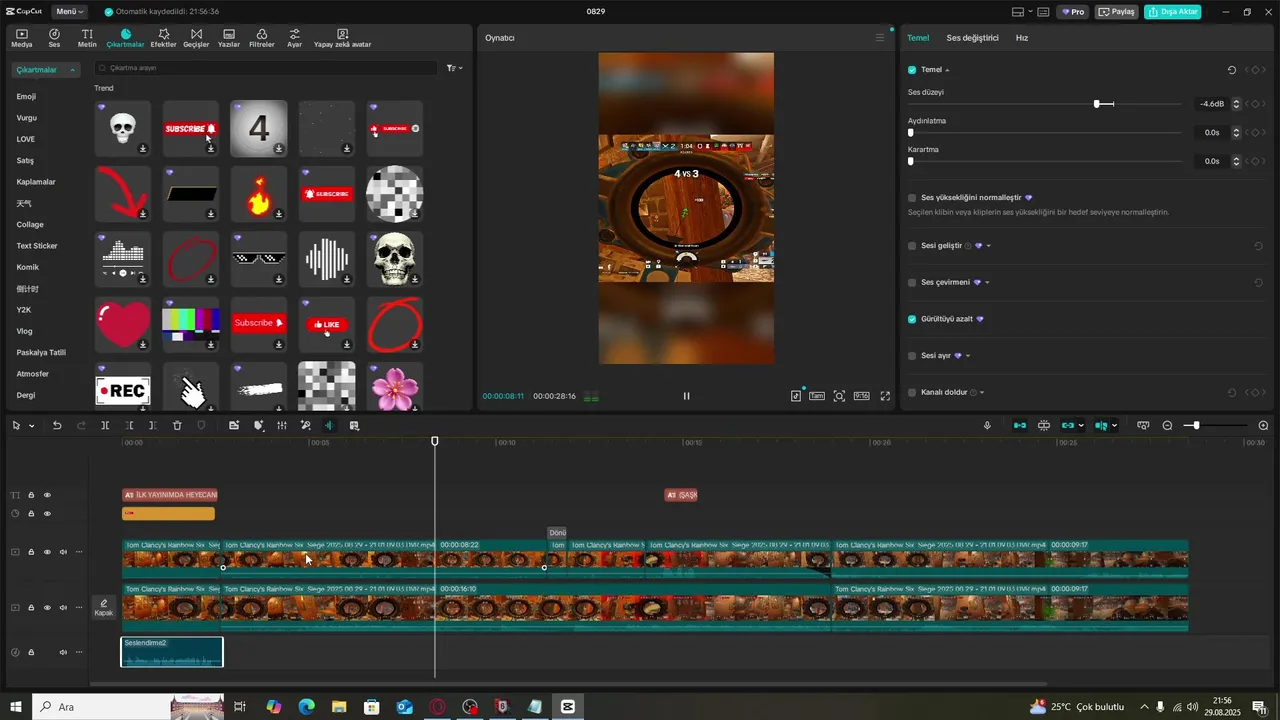Select the Emoji sticker category

tap(27, 97)
